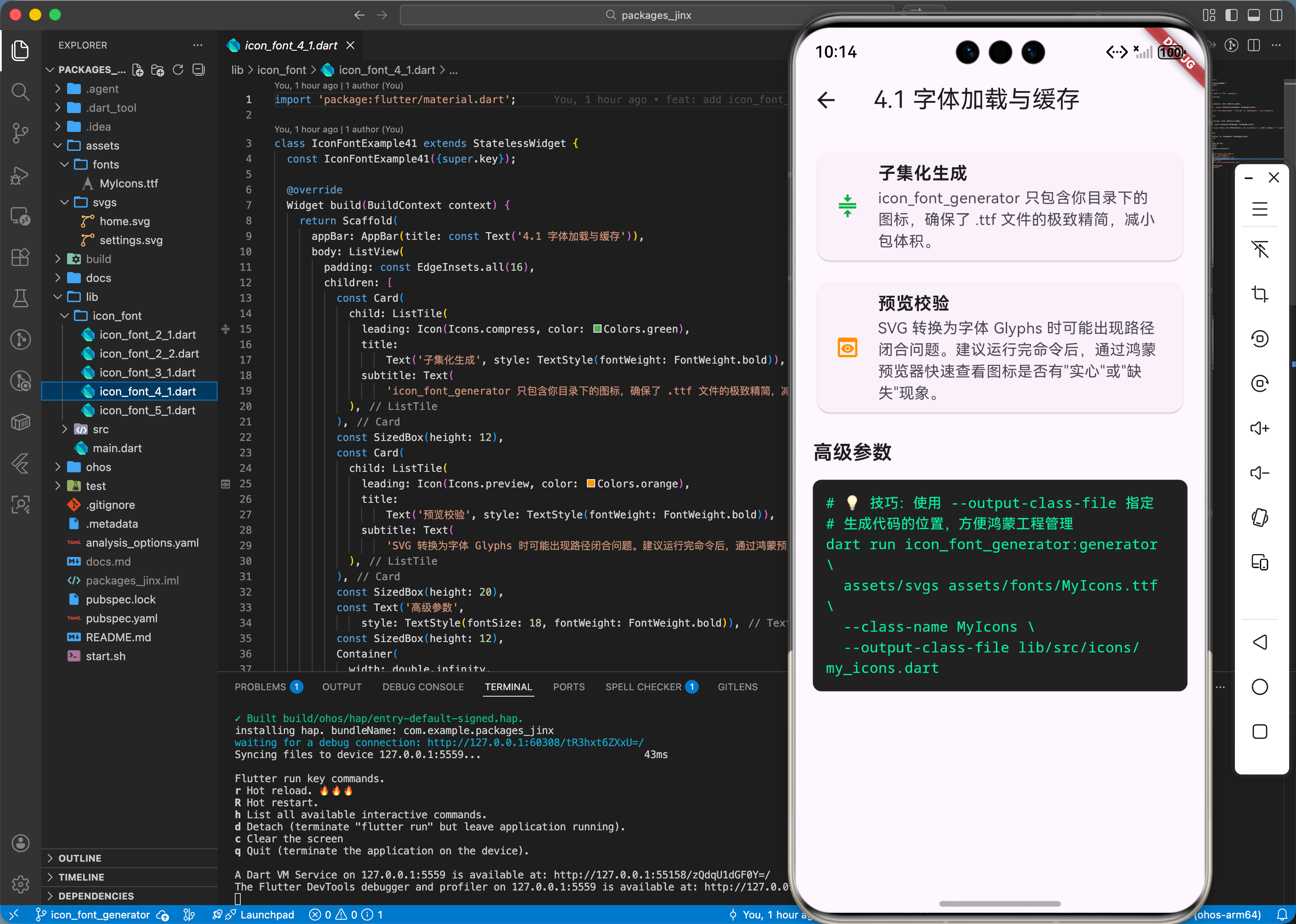
Task: Open the Testing panel
Action: tap(21, 298)
